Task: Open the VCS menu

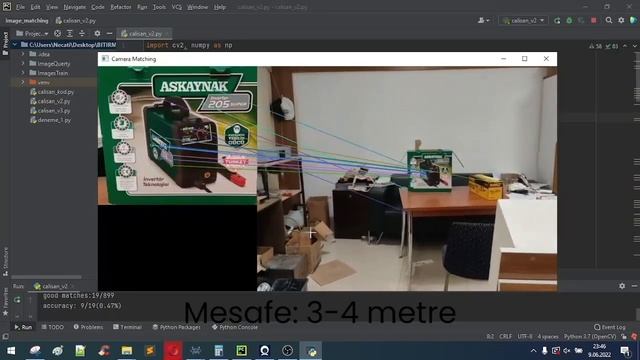Action: point(176,7)
